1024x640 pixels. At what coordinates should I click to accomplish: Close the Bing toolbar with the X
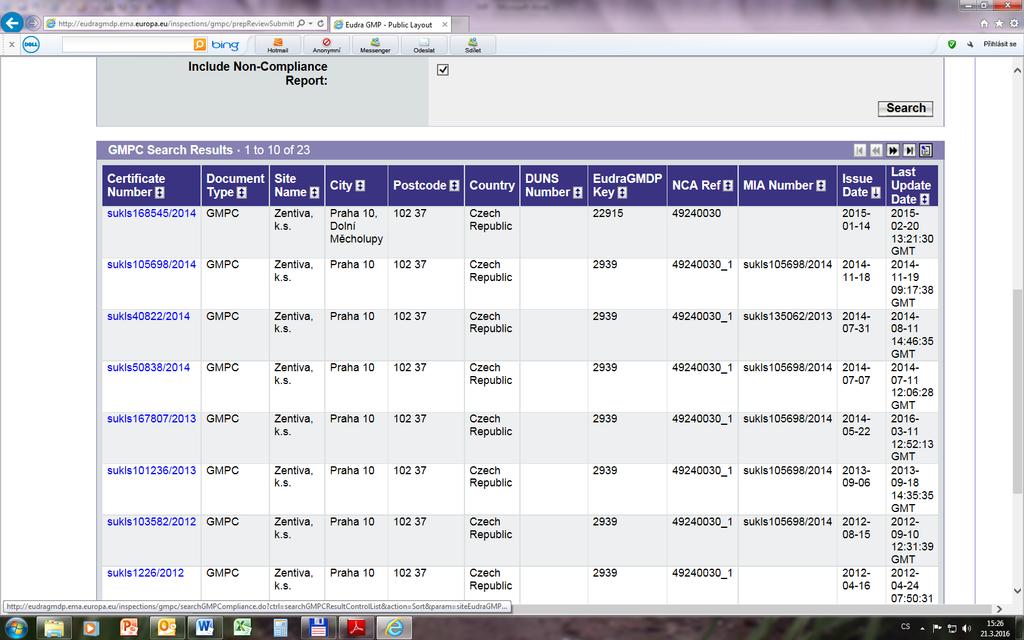click(x=12, y=44)
